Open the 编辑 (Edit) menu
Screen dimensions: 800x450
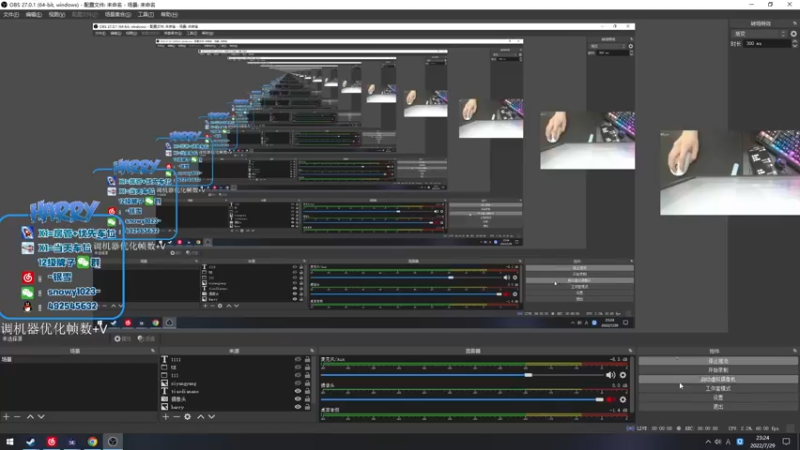click(x=34, y=15)
